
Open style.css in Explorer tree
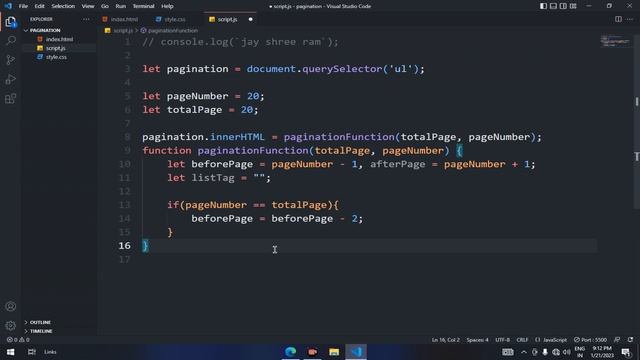(56, 57)
